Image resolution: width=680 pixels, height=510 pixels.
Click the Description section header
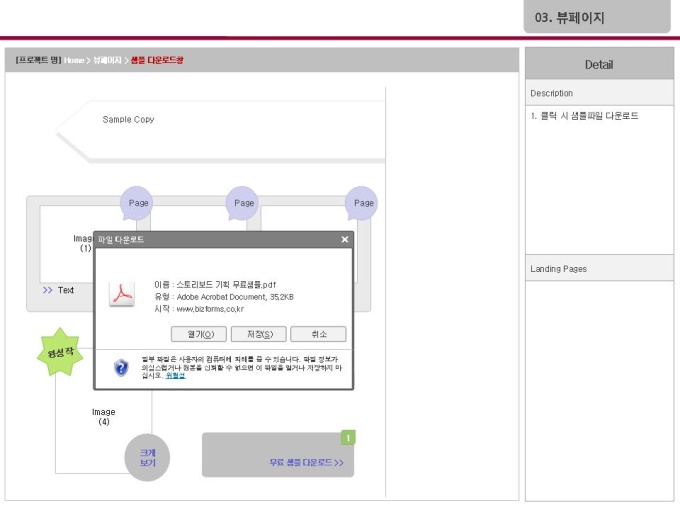point(599,93)
